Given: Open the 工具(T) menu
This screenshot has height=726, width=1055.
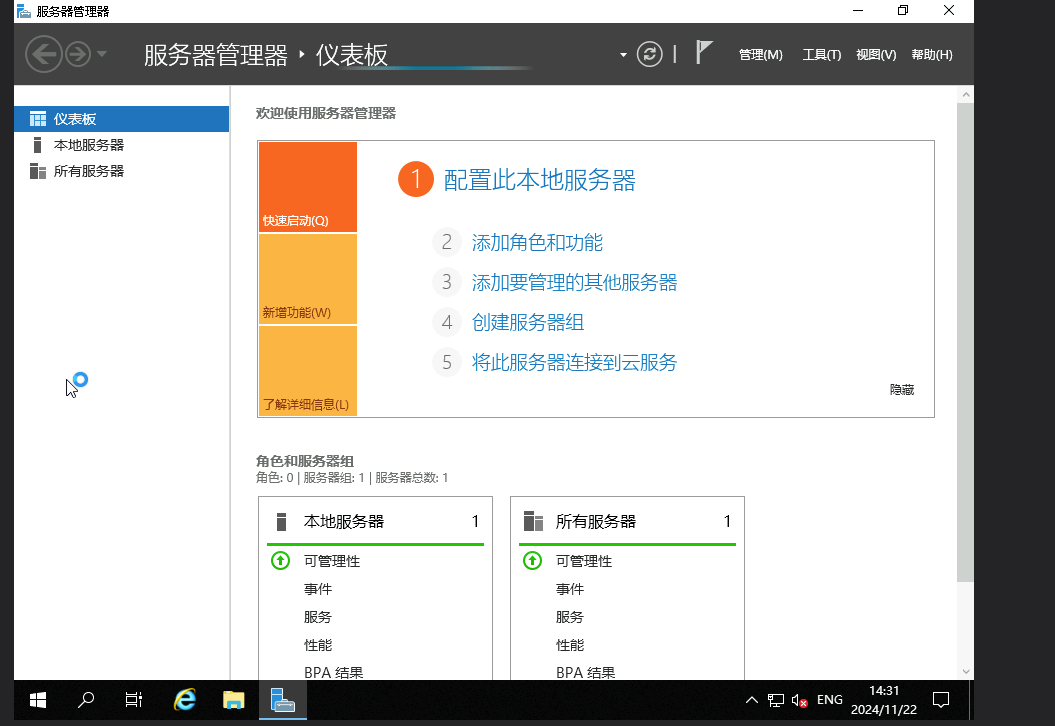Looking at the screenshot, I should [x=821, y=55].
